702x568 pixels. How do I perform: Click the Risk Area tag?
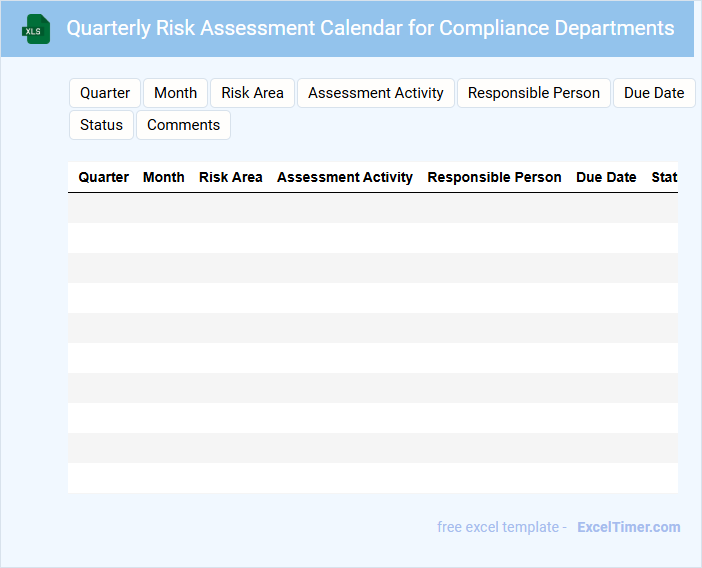click(253, 93)
